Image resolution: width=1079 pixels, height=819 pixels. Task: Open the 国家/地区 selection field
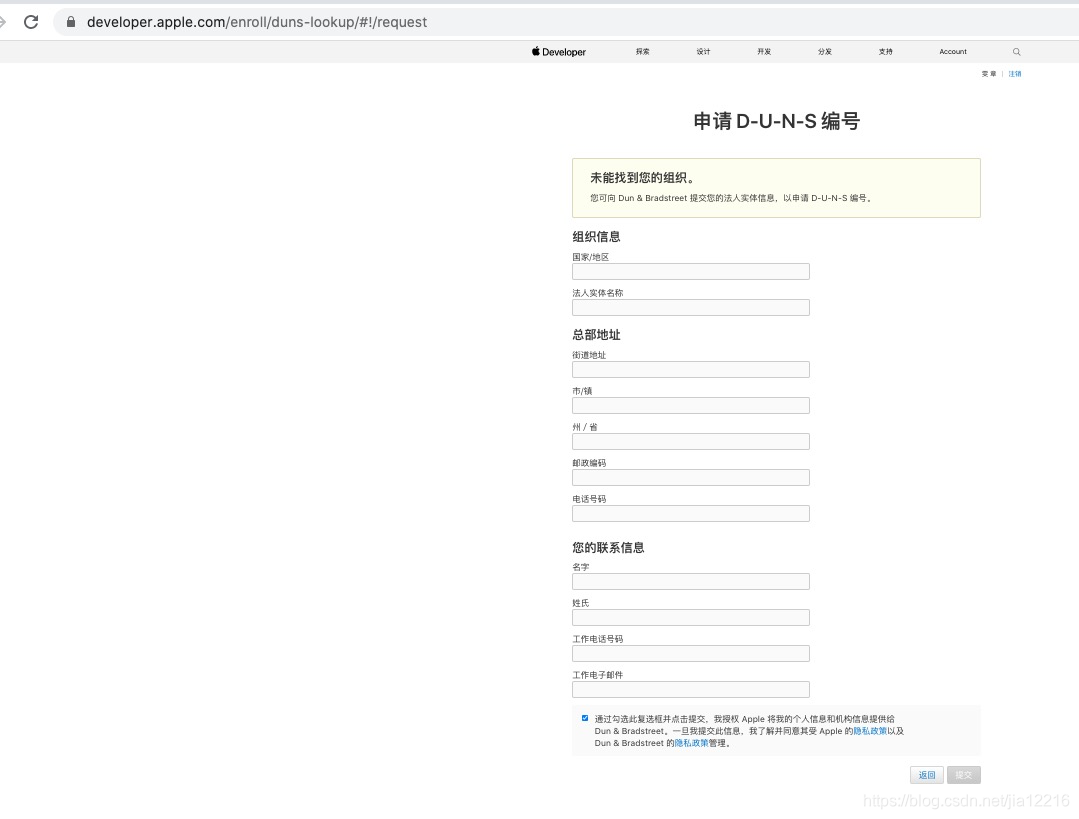click(x=690, y=271)
